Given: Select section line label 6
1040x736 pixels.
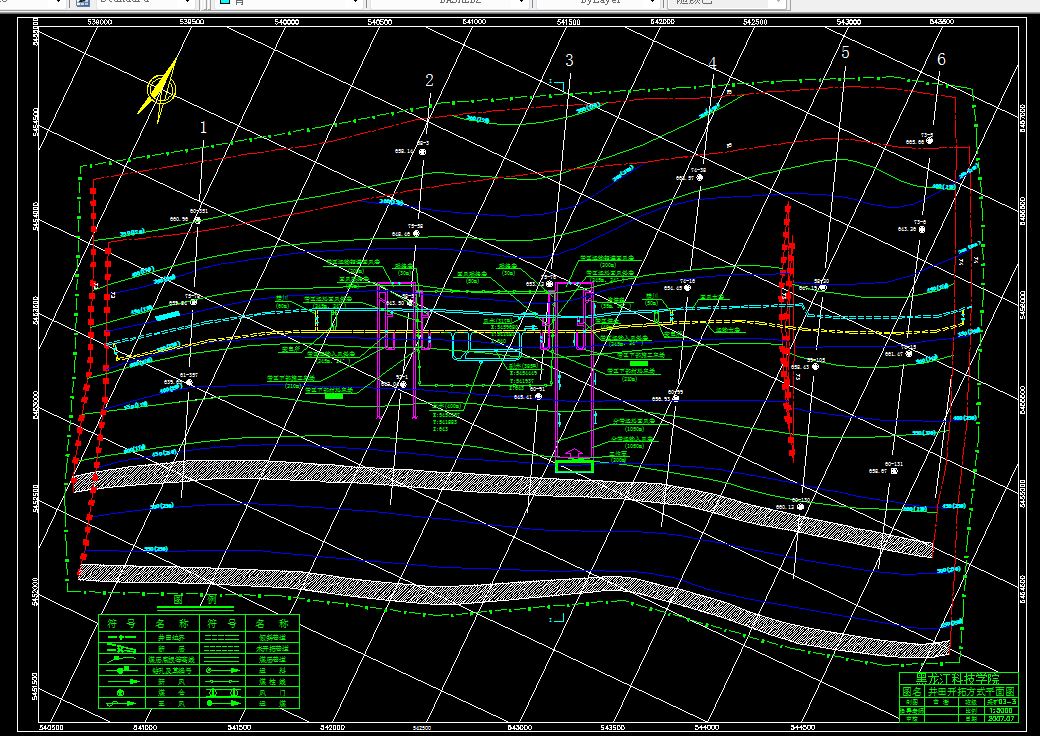Looking at the screenshot, I should [x=941, y=59].
